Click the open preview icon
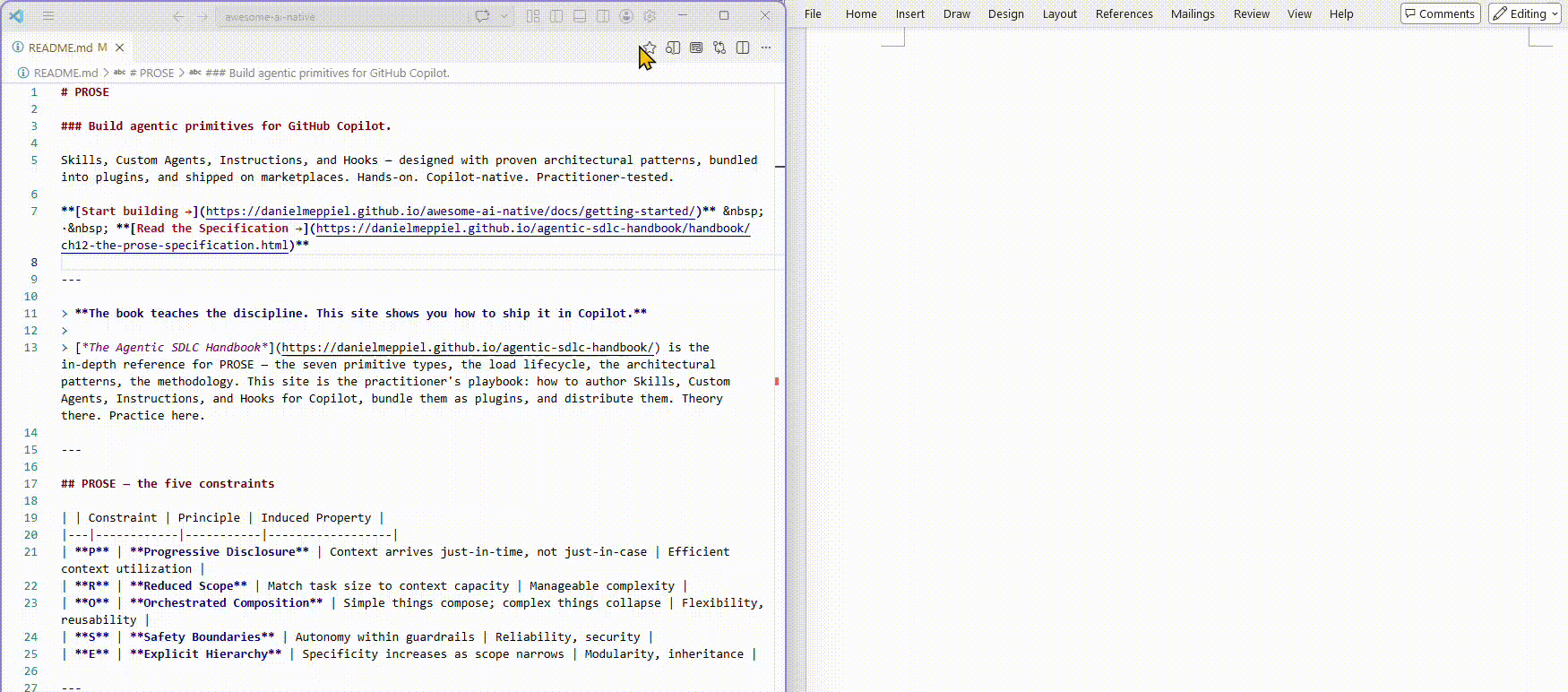The height and width of the screenshot is (692, 1568). (696, 48)
